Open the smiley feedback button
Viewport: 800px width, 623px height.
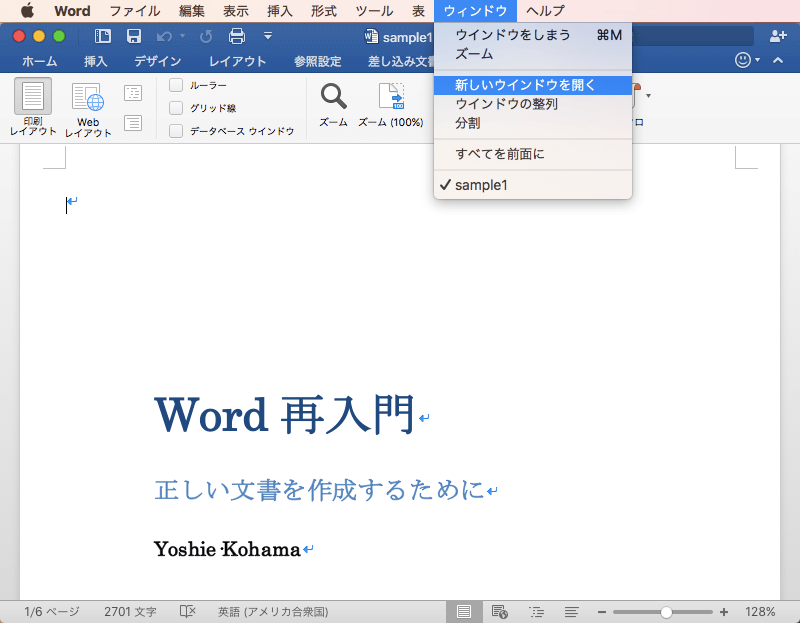(743, 60)
